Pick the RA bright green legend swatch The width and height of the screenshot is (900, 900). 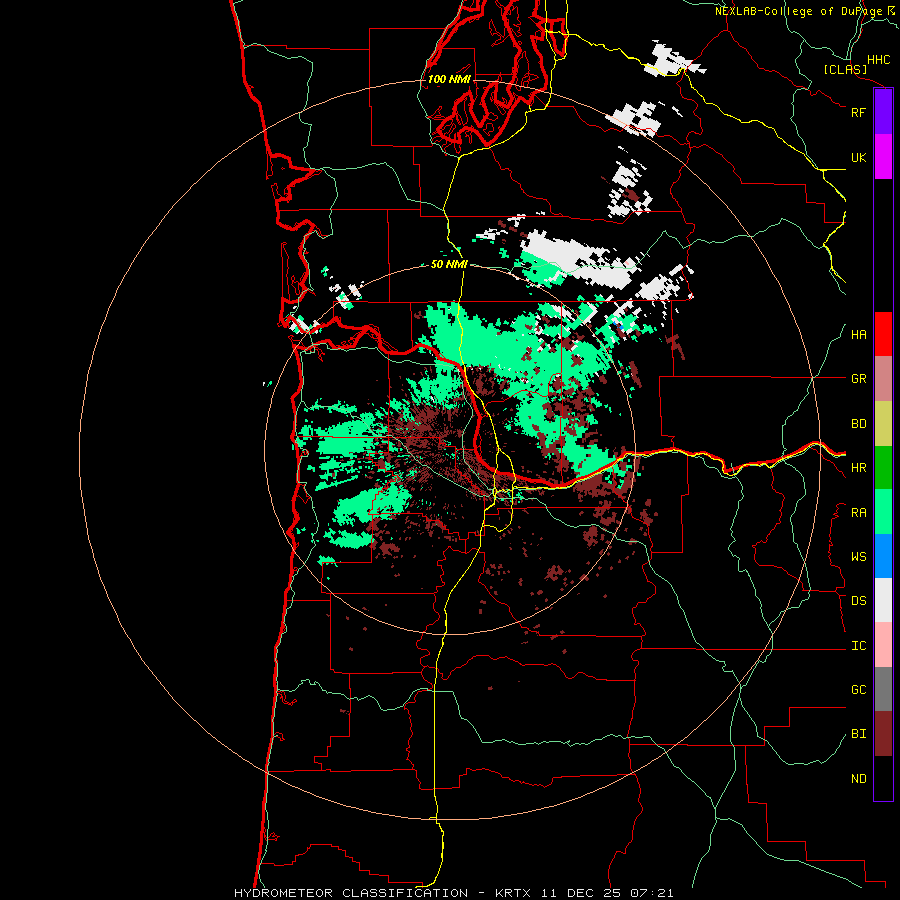point(883,512)
